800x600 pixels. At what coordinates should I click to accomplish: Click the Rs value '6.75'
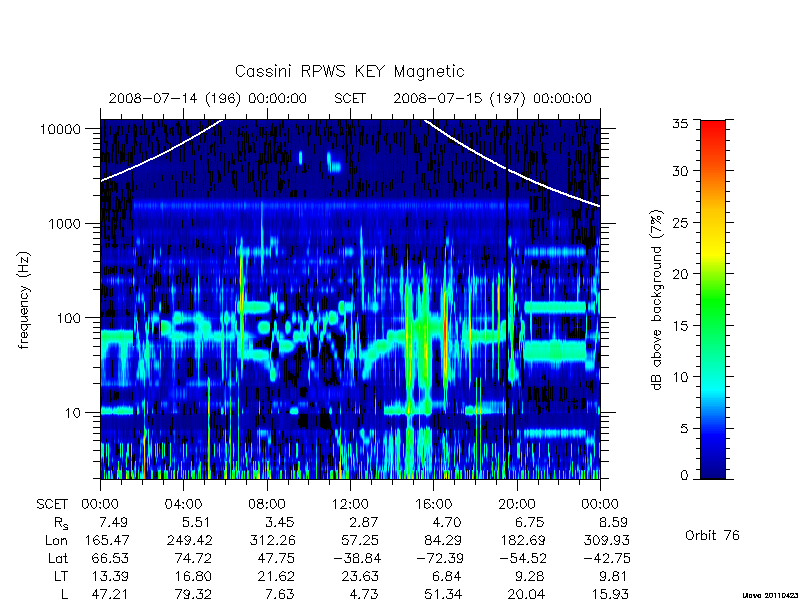pos(529,522)
